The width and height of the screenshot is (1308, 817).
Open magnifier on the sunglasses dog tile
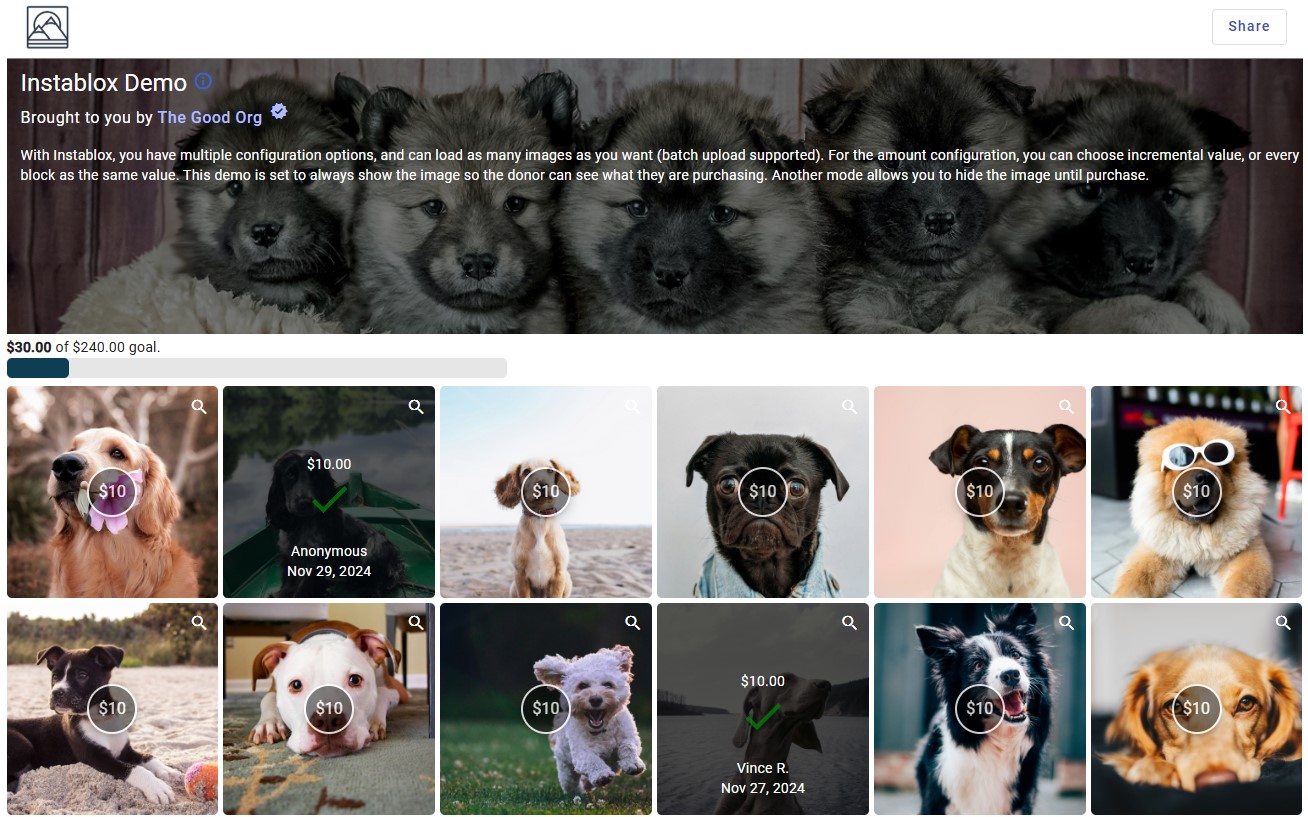click(x=1283, y=407)
